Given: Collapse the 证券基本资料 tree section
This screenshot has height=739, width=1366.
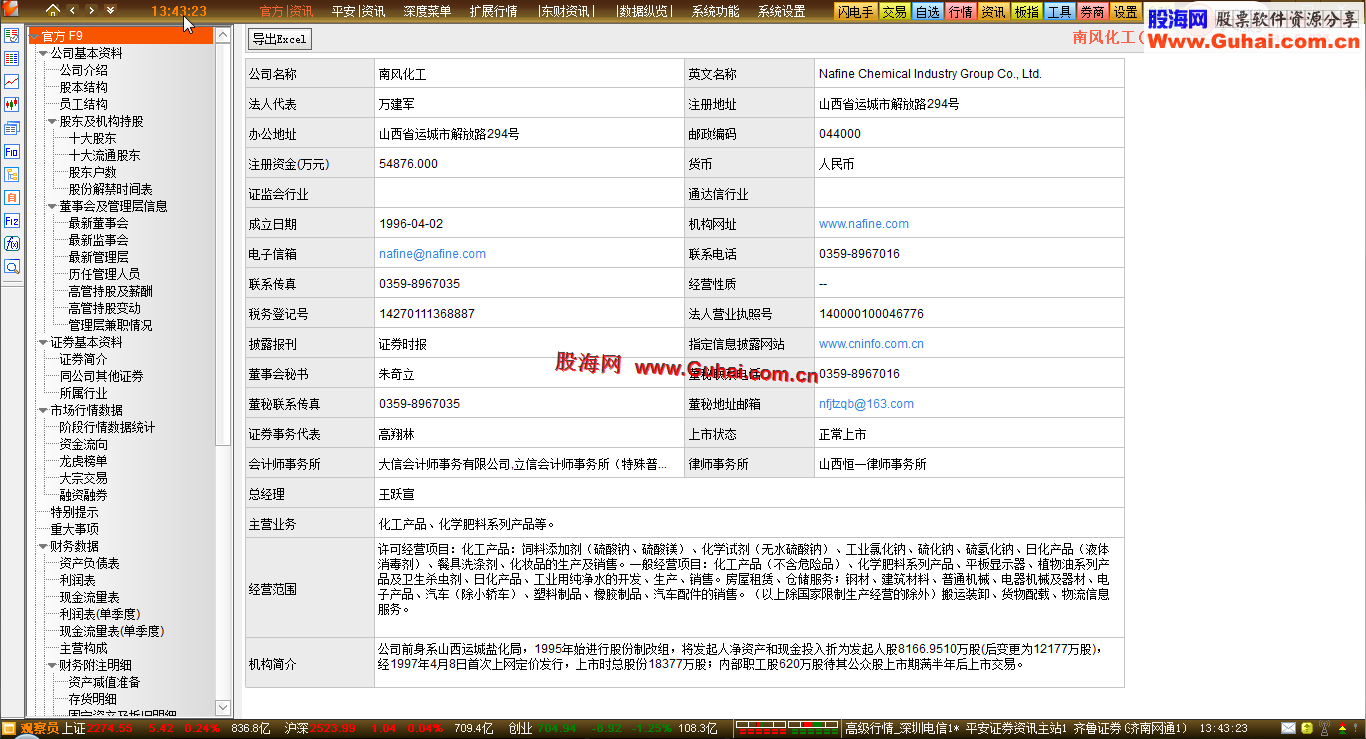Looking at the screenshot, I should (x=43, y=342).
